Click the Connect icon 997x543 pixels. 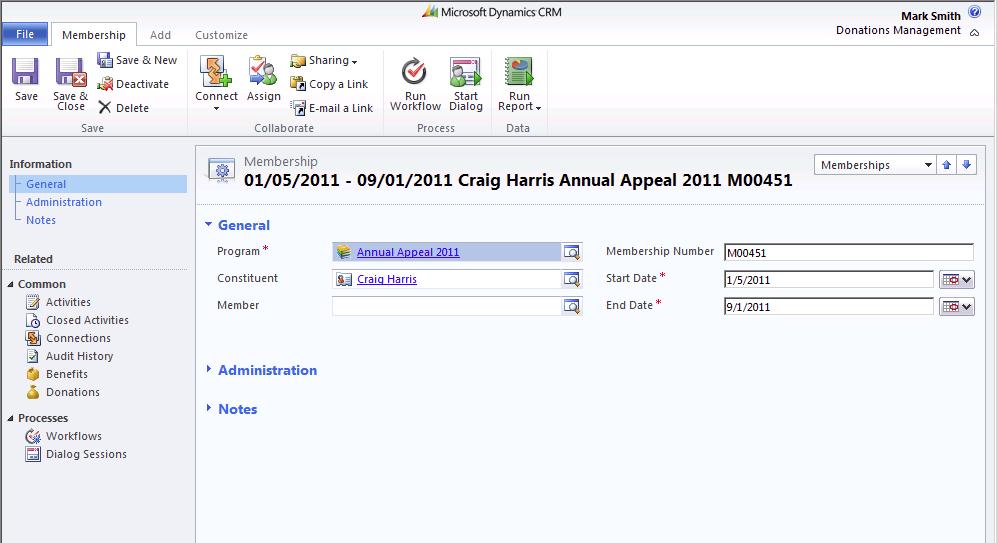pos(216,72)
